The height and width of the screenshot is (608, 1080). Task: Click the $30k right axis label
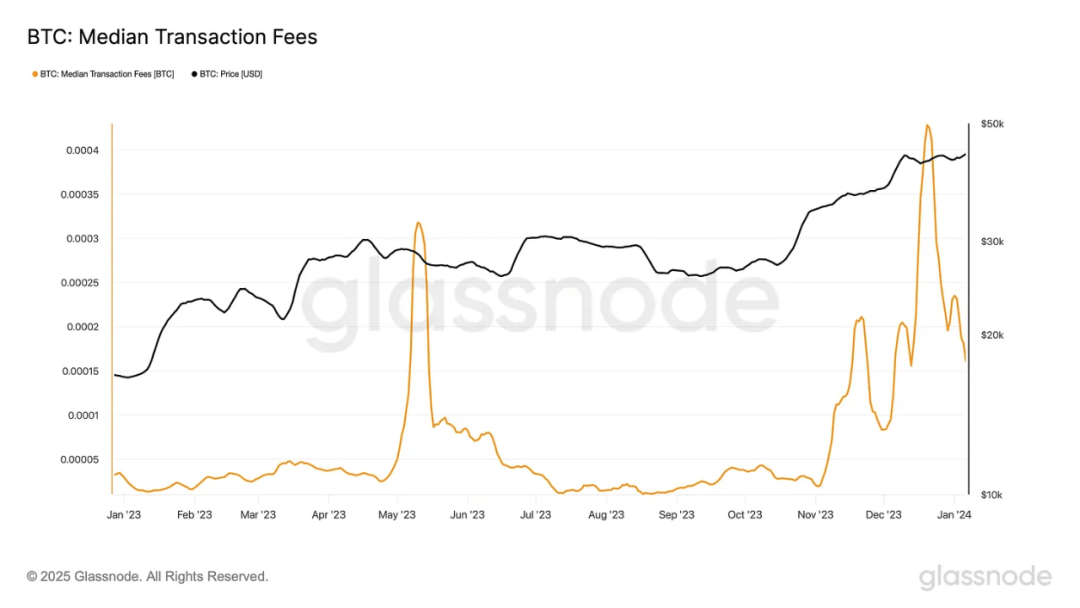click(993, 242)
